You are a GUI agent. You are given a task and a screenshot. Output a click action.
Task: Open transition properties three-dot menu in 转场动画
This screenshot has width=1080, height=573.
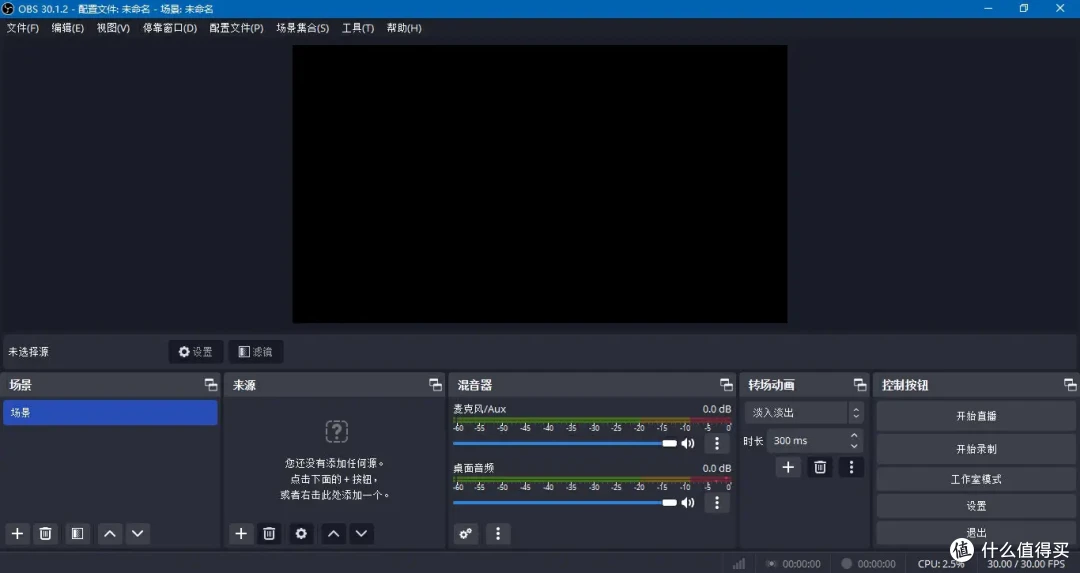point(851,468)
